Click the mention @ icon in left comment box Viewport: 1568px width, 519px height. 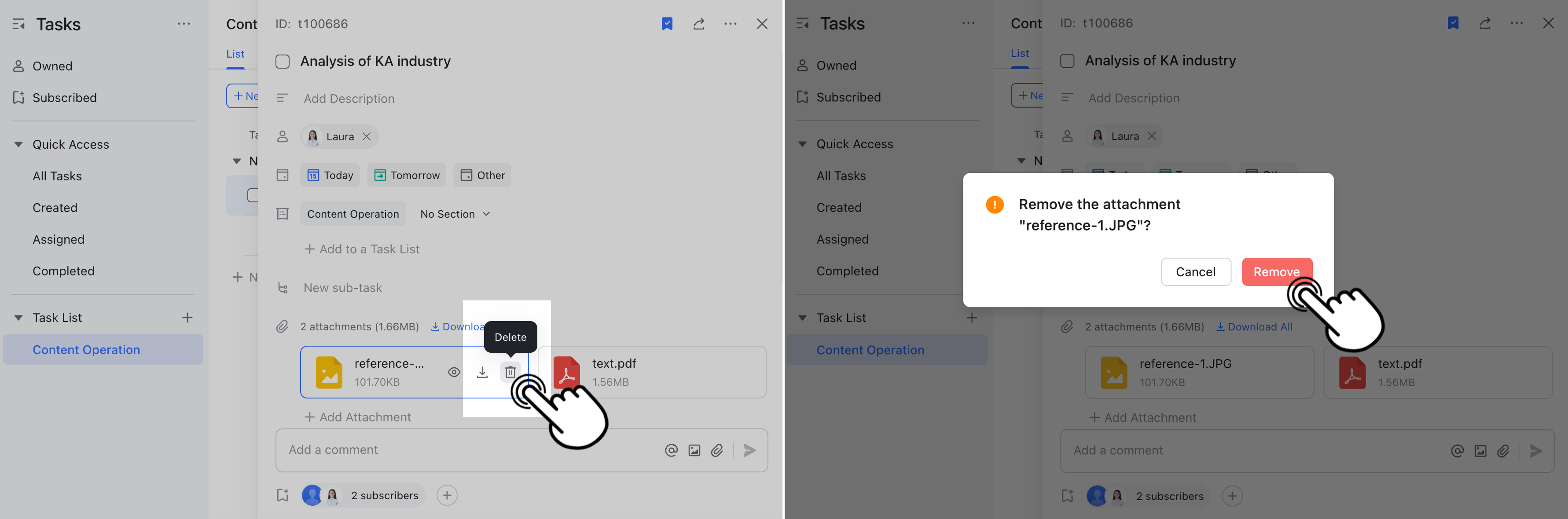[671, 450]
